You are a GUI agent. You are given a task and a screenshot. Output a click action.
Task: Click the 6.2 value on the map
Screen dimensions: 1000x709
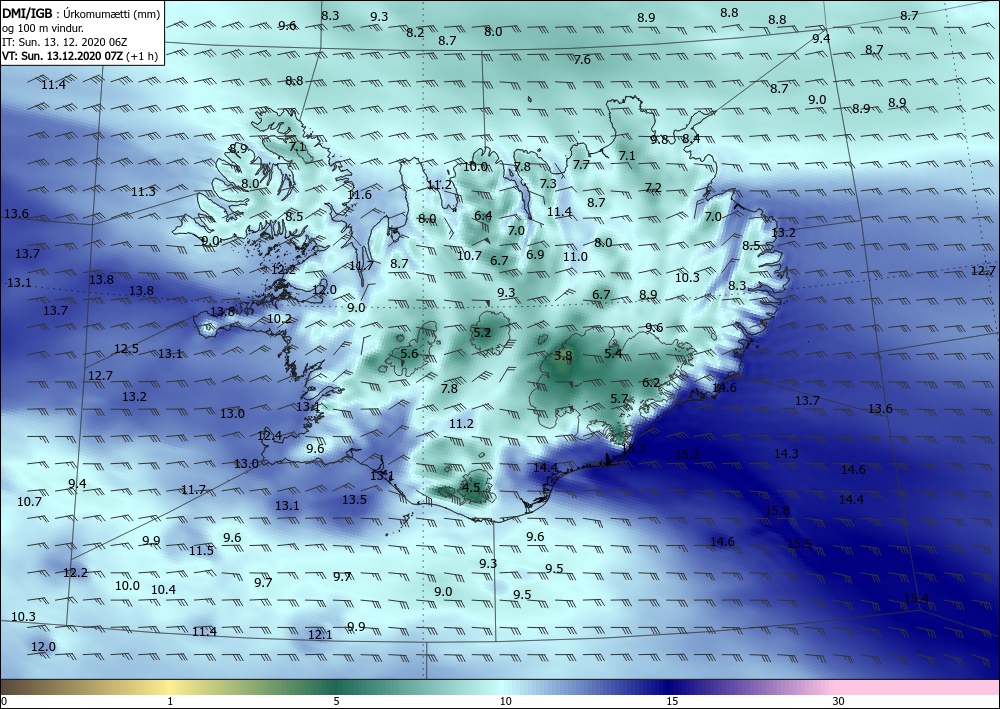(651, 383)
